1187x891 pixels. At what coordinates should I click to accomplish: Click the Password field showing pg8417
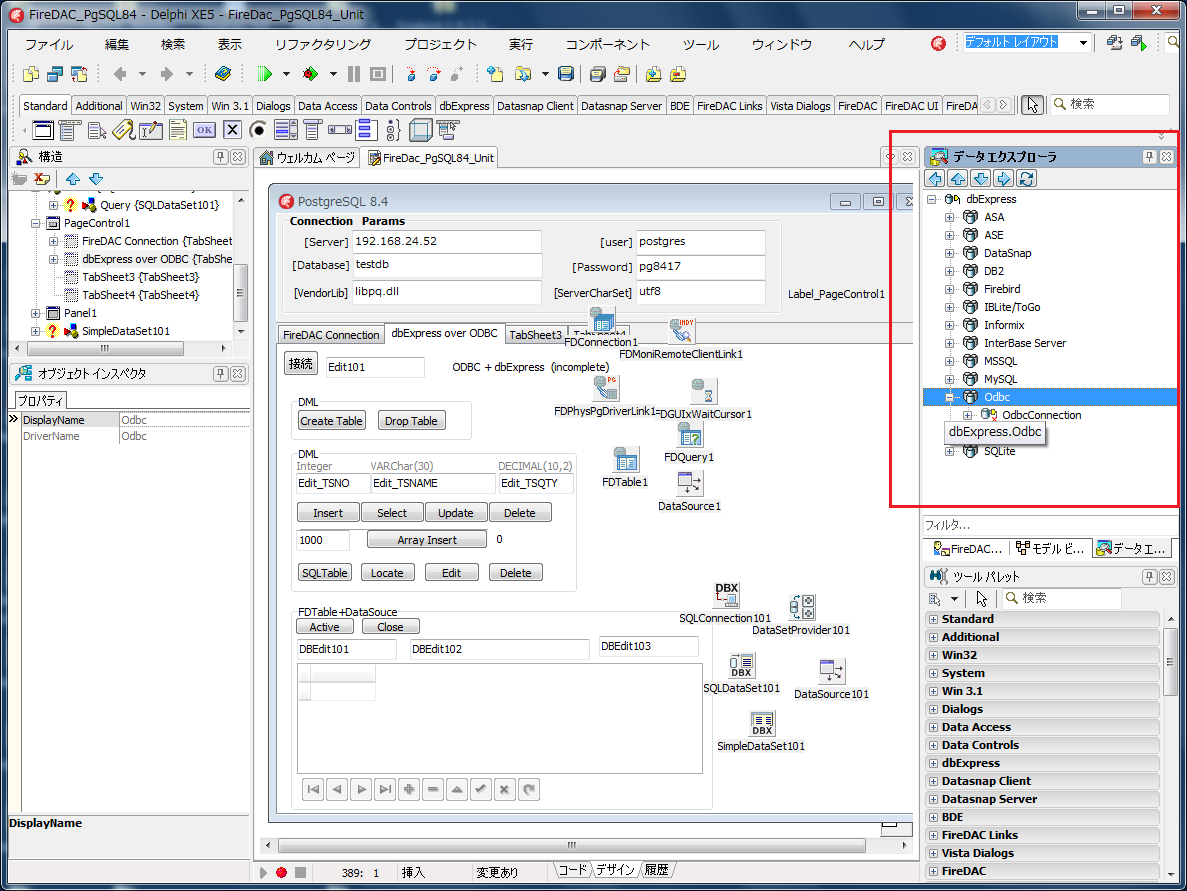pyautogui.click(x=700, y=266)
